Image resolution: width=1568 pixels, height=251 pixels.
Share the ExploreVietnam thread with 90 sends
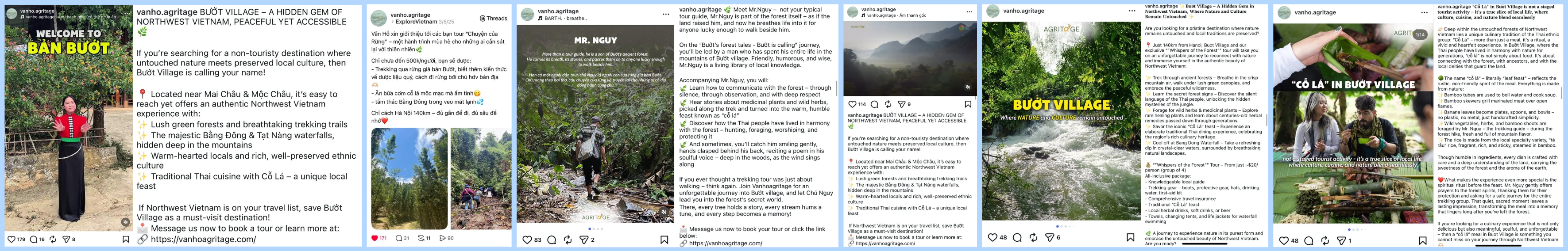443,238
